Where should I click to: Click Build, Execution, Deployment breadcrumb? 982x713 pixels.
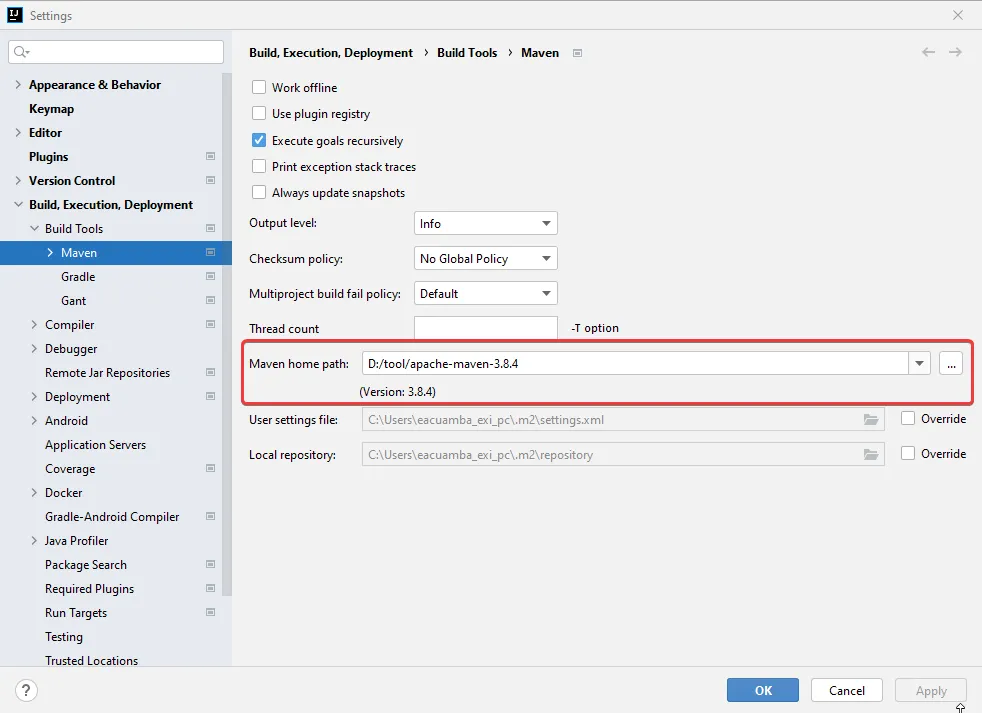331,53
